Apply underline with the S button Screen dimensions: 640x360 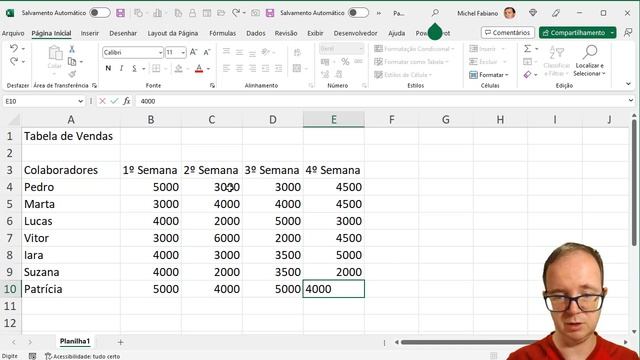pos(134,68)
